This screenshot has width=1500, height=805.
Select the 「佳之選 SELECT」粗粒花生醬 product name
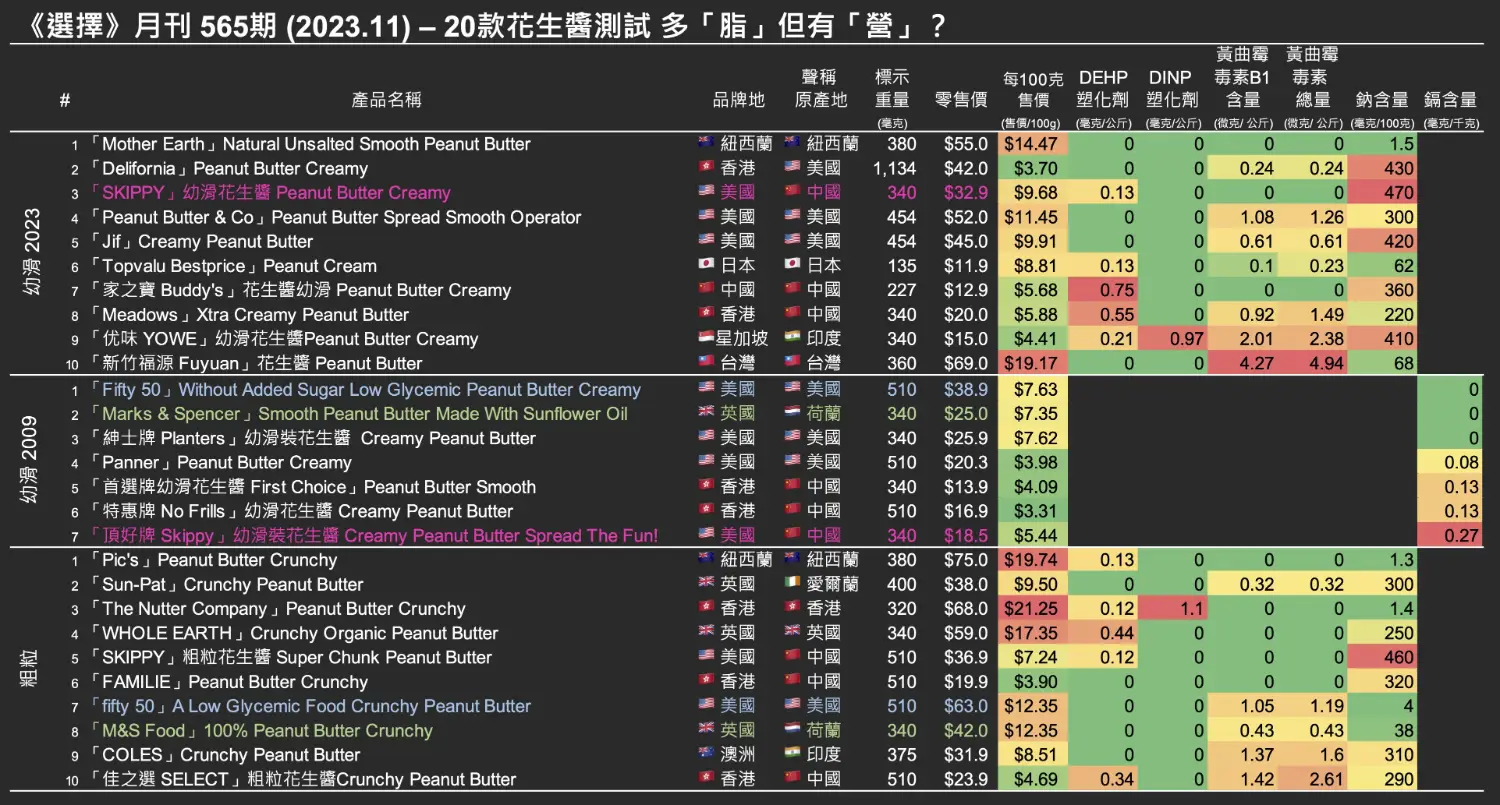(x=302, y=779)
